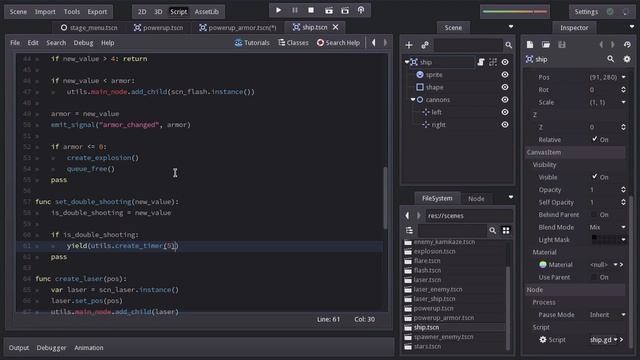Open Scene panel options arrow
Image resolution: width=640 pixels, height=360 pixels.
[511, 27]
